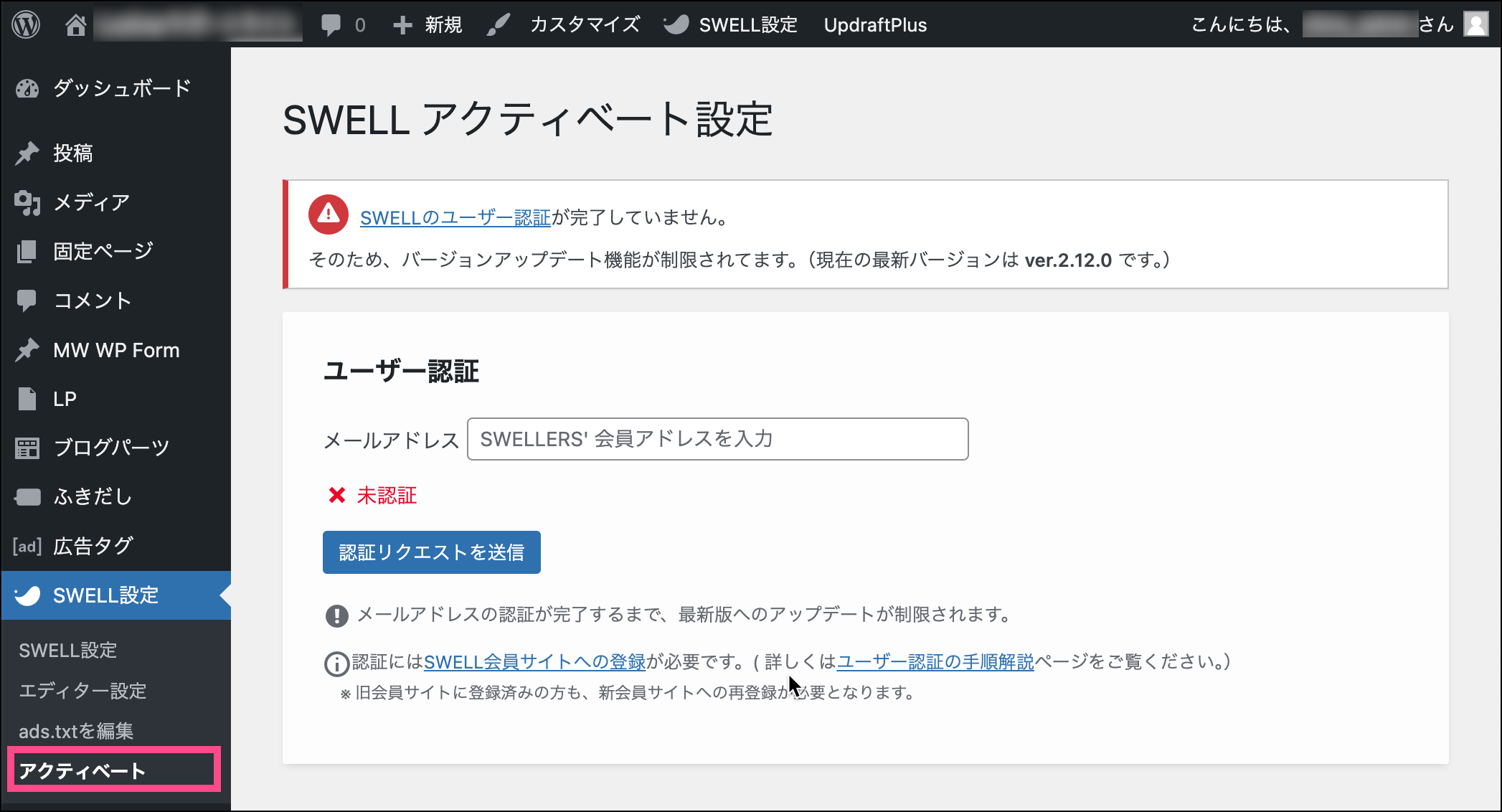Screen dimensions: 1502x812
Task: Click the ブログパーツ table icon
Action: [x=27, y=448]
